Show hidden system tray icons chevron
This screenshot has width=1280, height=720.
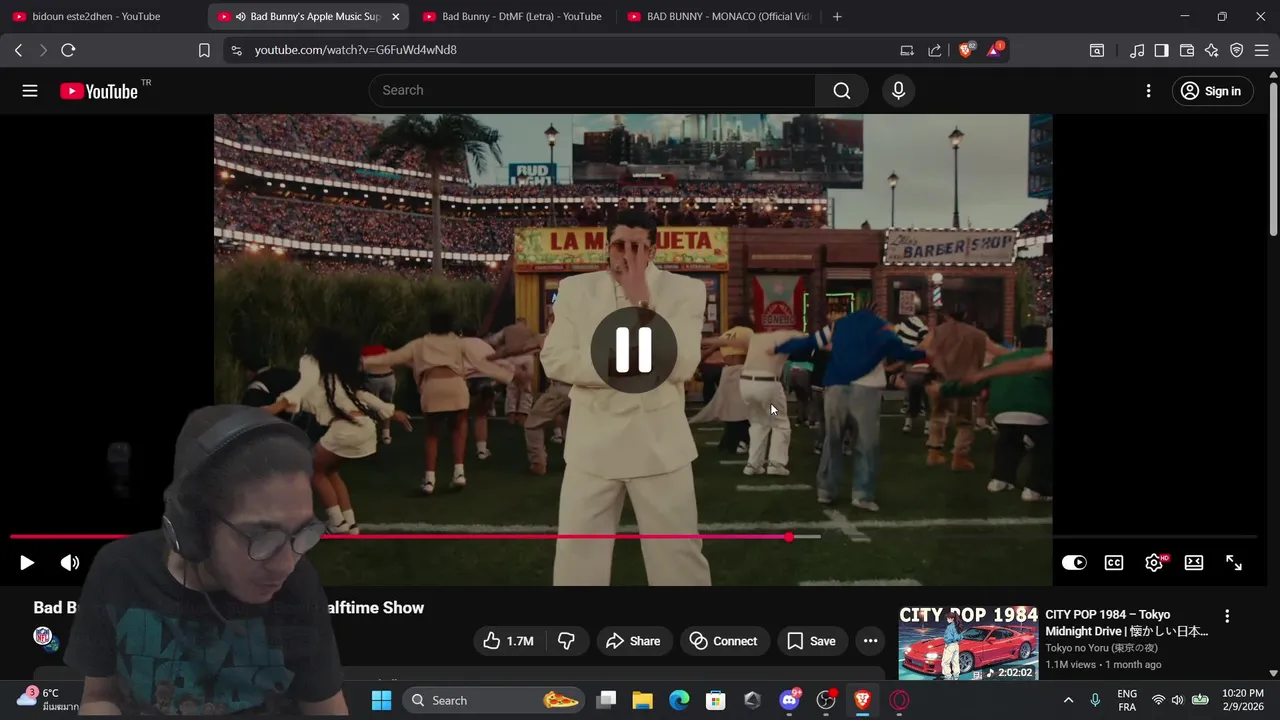click(1068, 700)
